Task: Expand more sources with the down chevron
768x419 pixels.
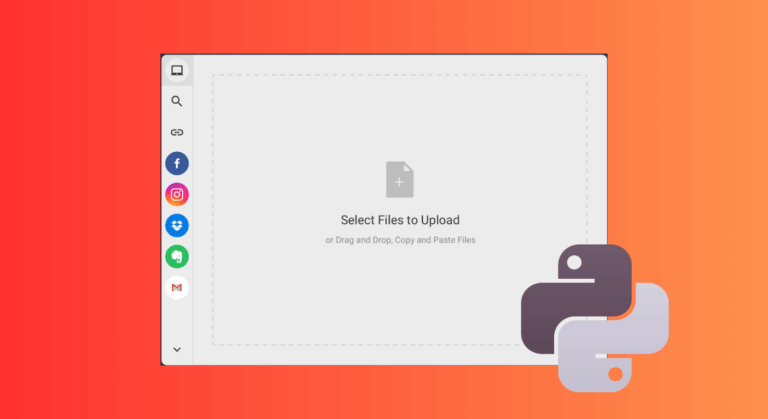Action: click(x=177, y=349)
